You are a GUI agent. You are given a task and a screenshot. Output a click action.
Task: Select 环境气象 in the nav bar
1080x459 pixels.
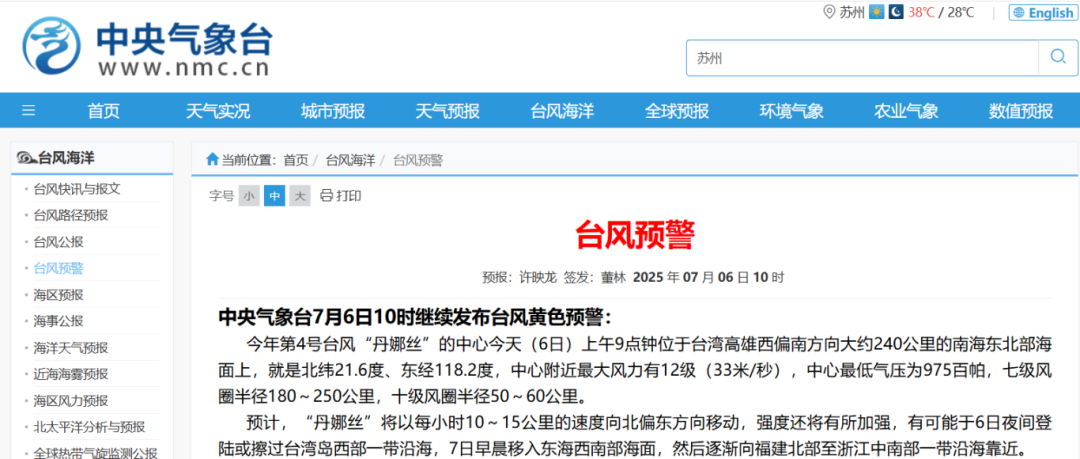pos(791,111)
